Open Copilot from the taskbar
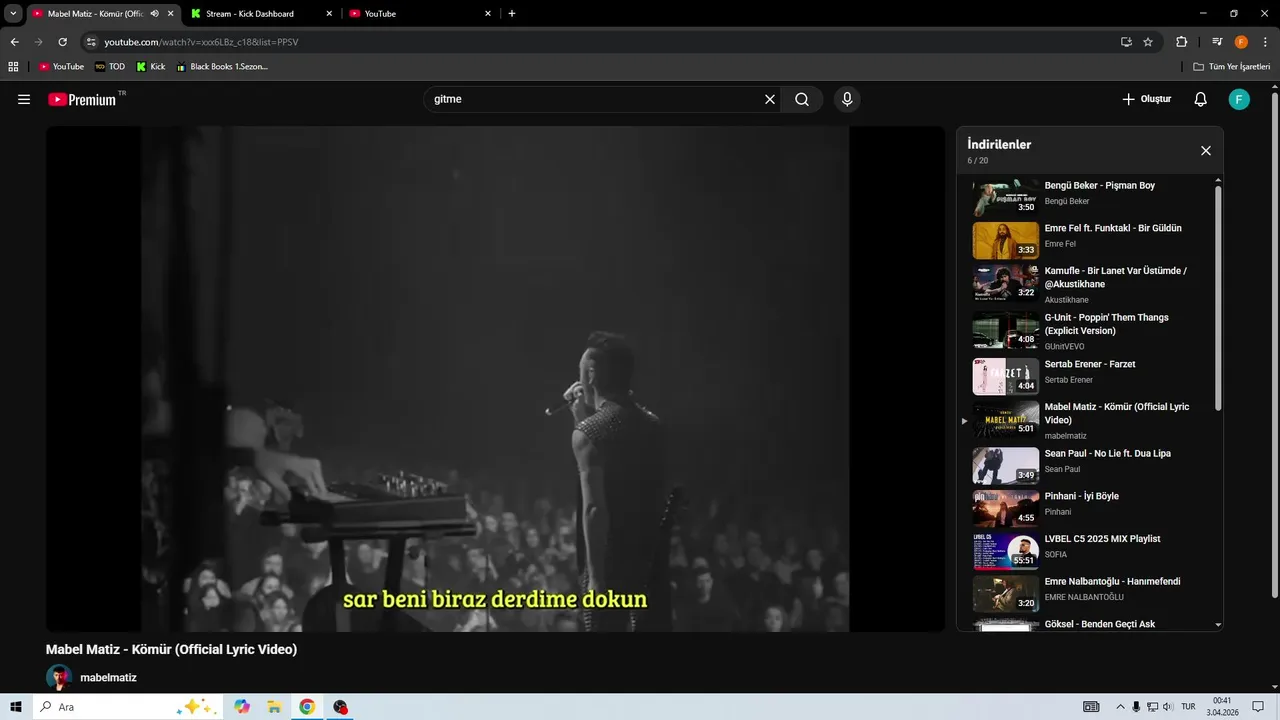The width and height of the screenshot is (1280, 720). click(x=242, y=707)
